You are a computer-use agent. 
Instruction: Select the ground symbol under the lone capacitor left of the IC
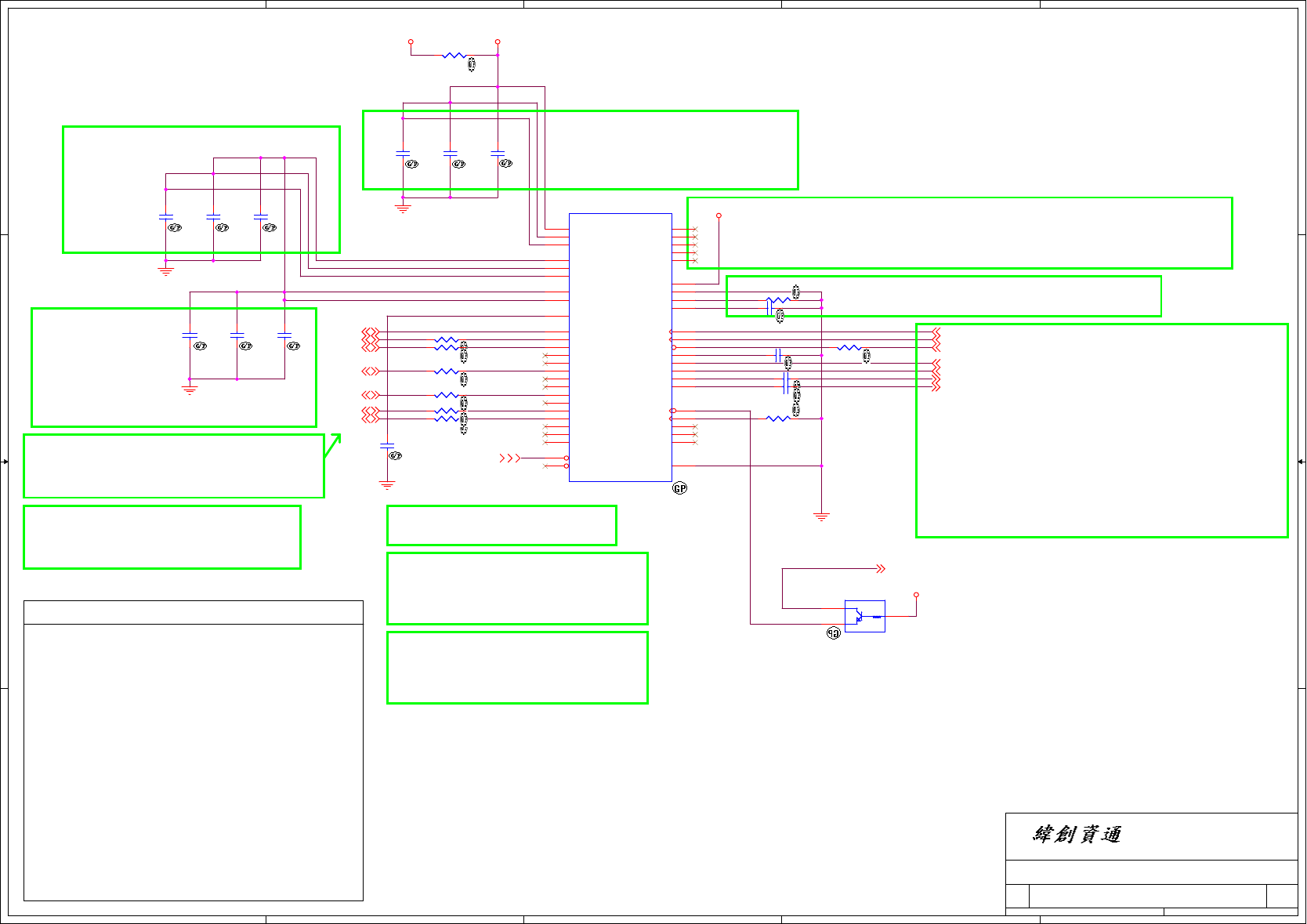(x=387, y=485)
